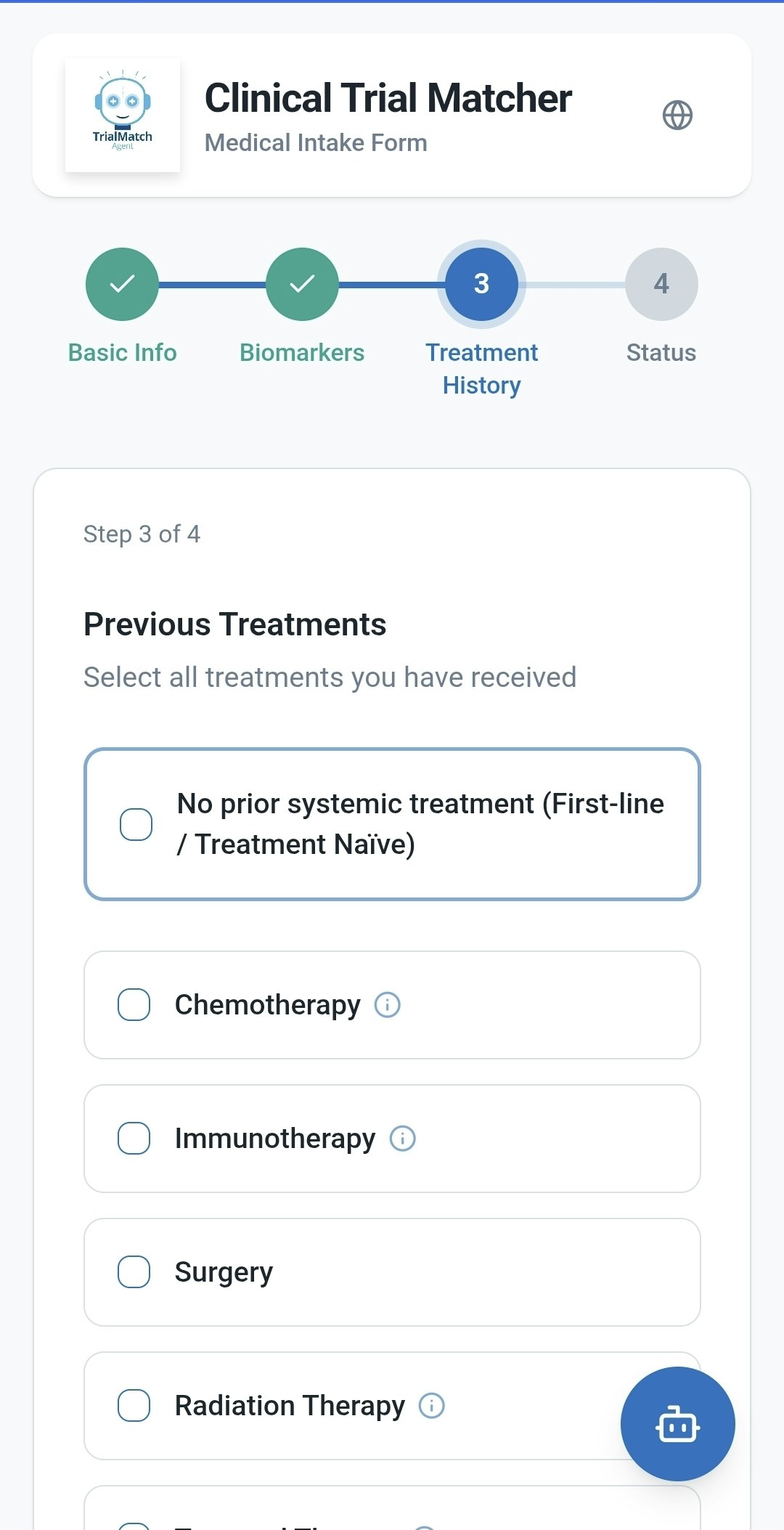
Task: Click the Status step label
Action: (x=661, y=353)
